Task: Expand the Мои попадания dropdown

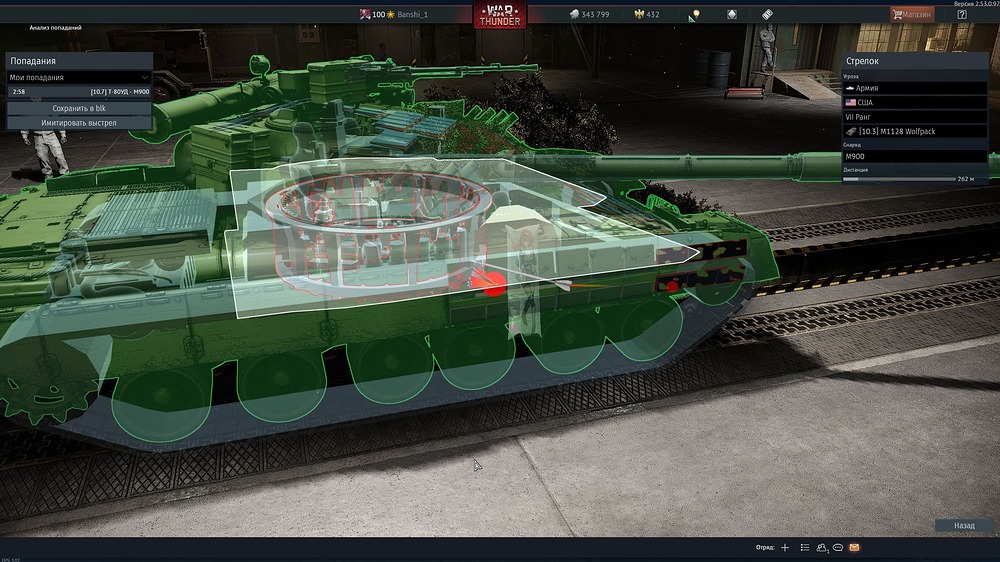Action: coord(79,77)
